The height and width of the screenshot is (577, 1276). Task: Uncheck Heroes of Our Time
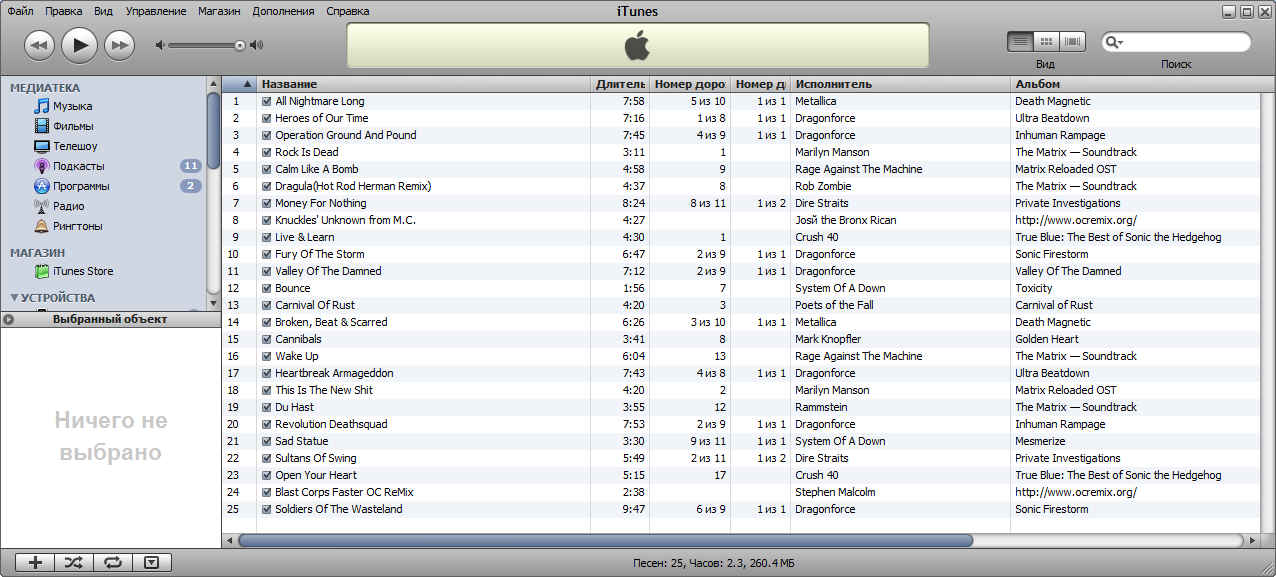pyautogui.click(x=267, y=118)
